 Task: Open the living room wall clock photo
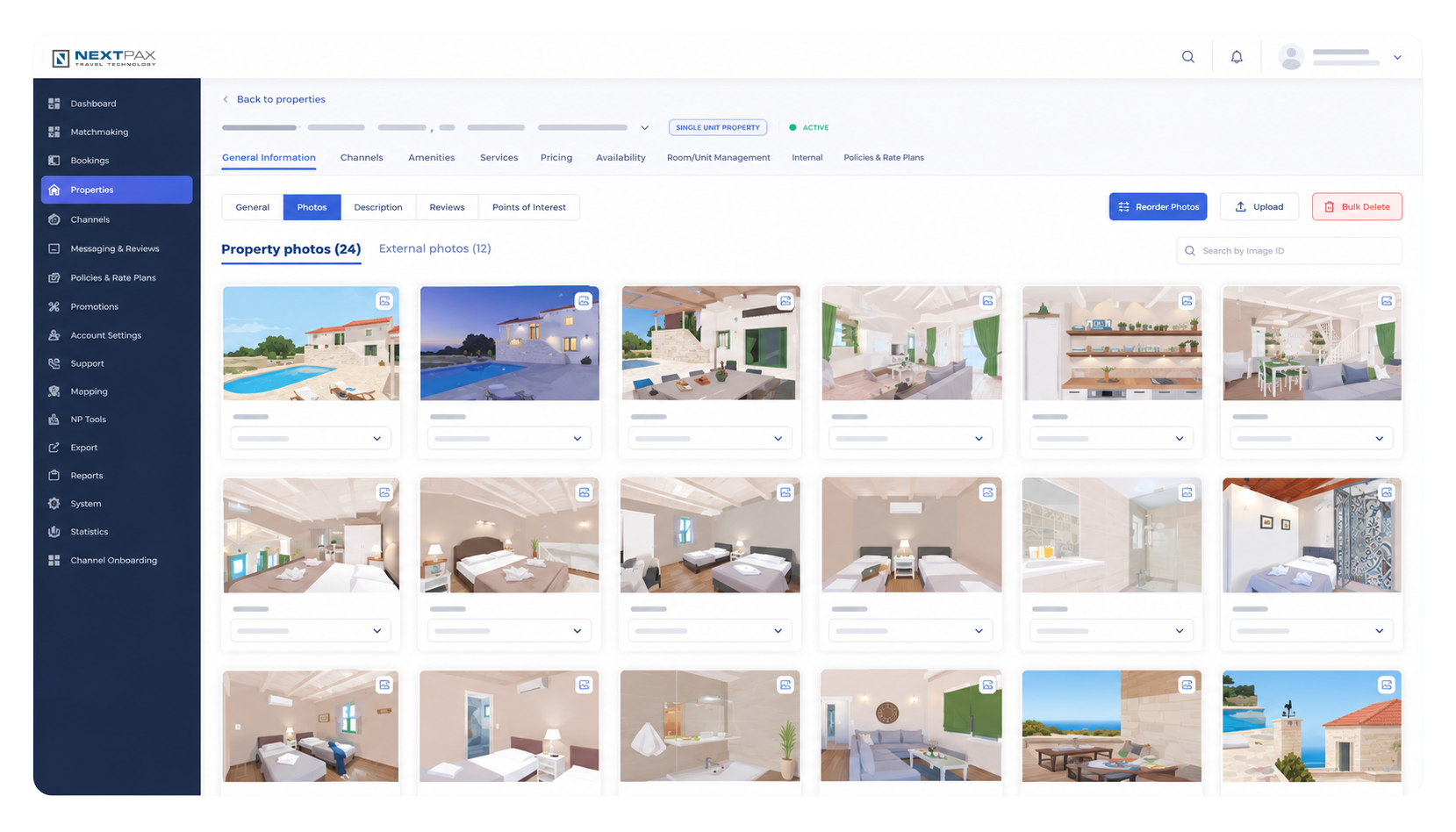[x=911, y=727]
